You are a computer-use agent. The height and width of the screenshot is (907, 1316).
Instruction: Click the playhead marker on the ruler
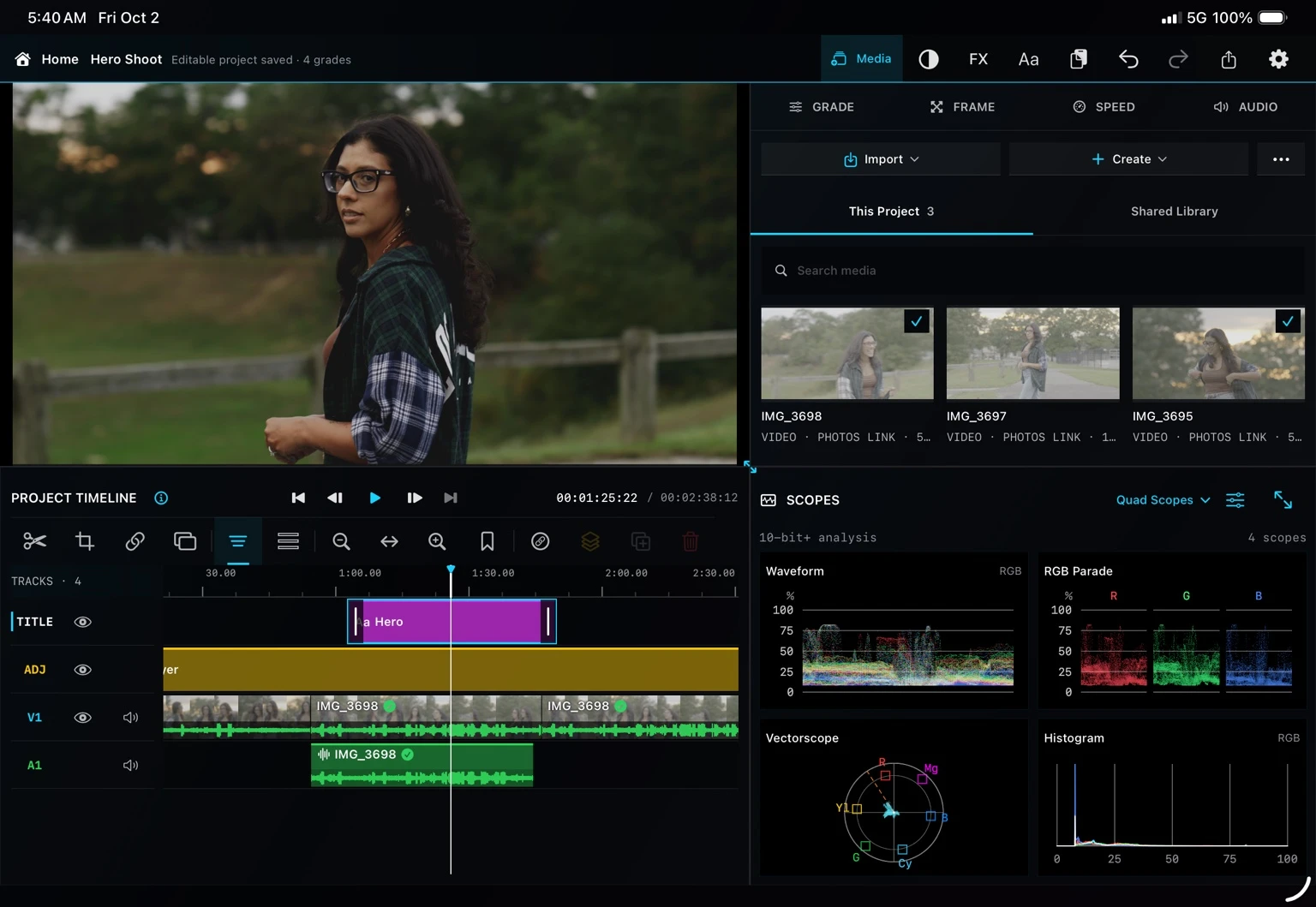(x=451, y=570)
